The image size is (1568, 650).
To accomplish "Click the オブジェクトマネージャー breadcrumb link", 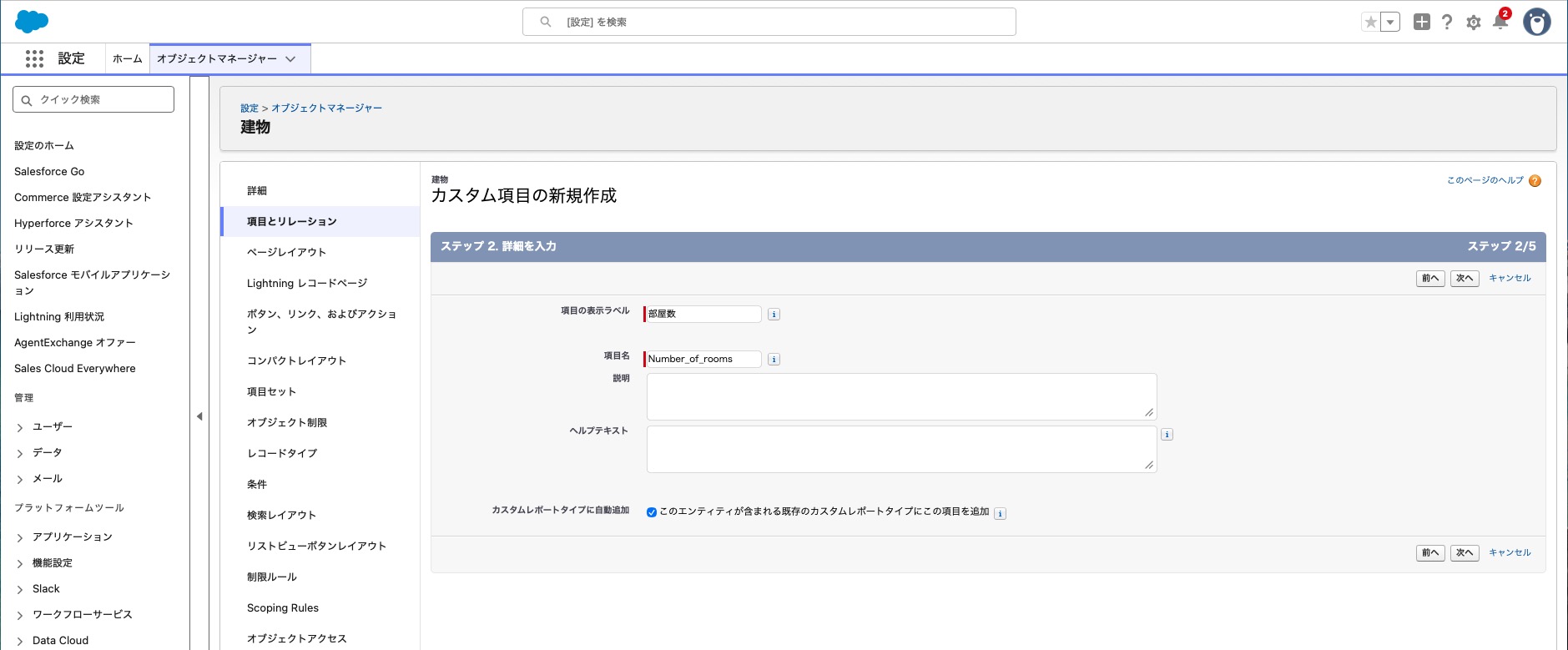I will click(326, 108).
